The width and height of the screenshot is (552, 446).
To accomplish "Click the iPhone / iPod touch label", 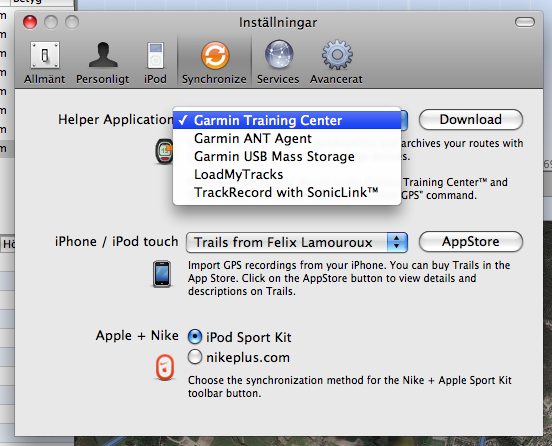I will [x=117, y=241].
